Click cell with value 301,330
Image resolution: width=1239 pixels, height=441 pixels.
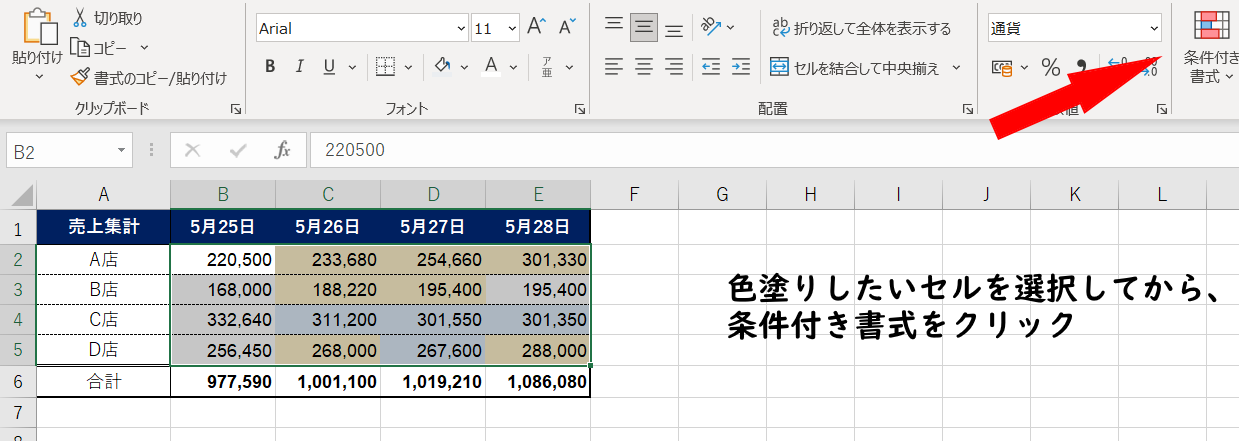tap(538, 260)
